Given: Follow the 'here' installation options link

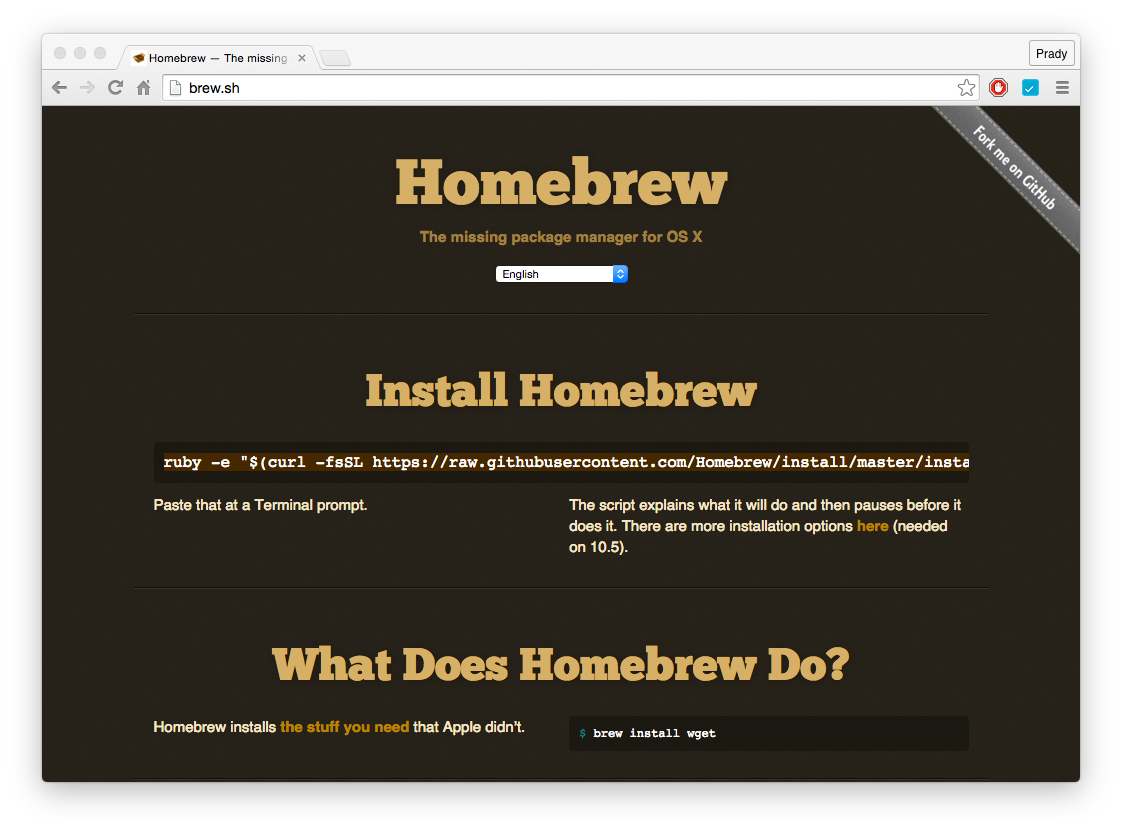Looking at the screenshot, I should click(872, 526).
